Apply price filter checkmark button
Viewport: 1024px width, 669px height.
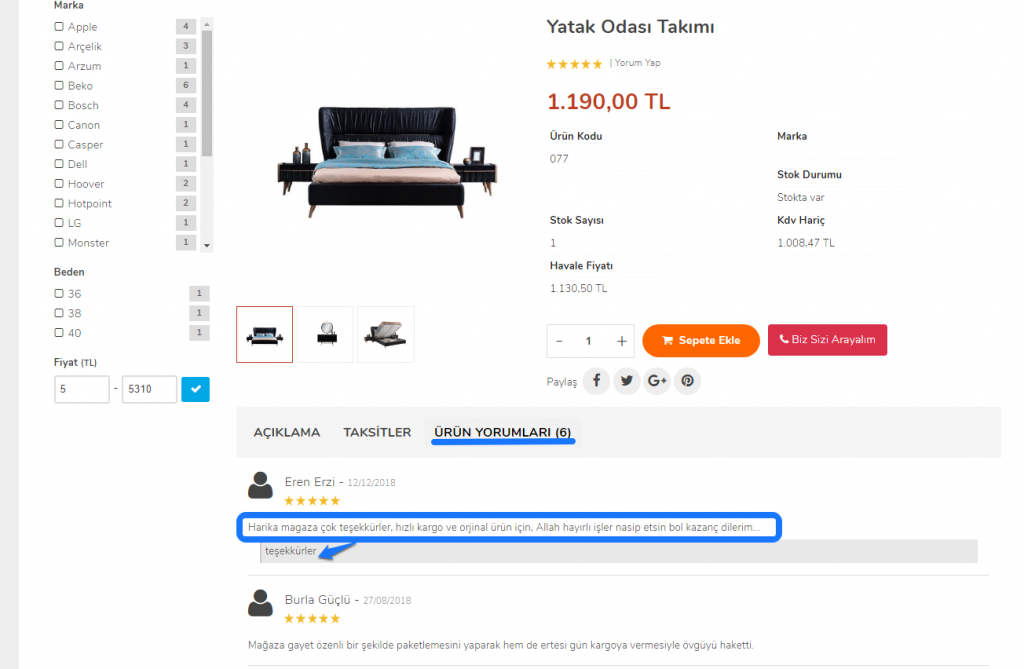[x=195, y=389]
